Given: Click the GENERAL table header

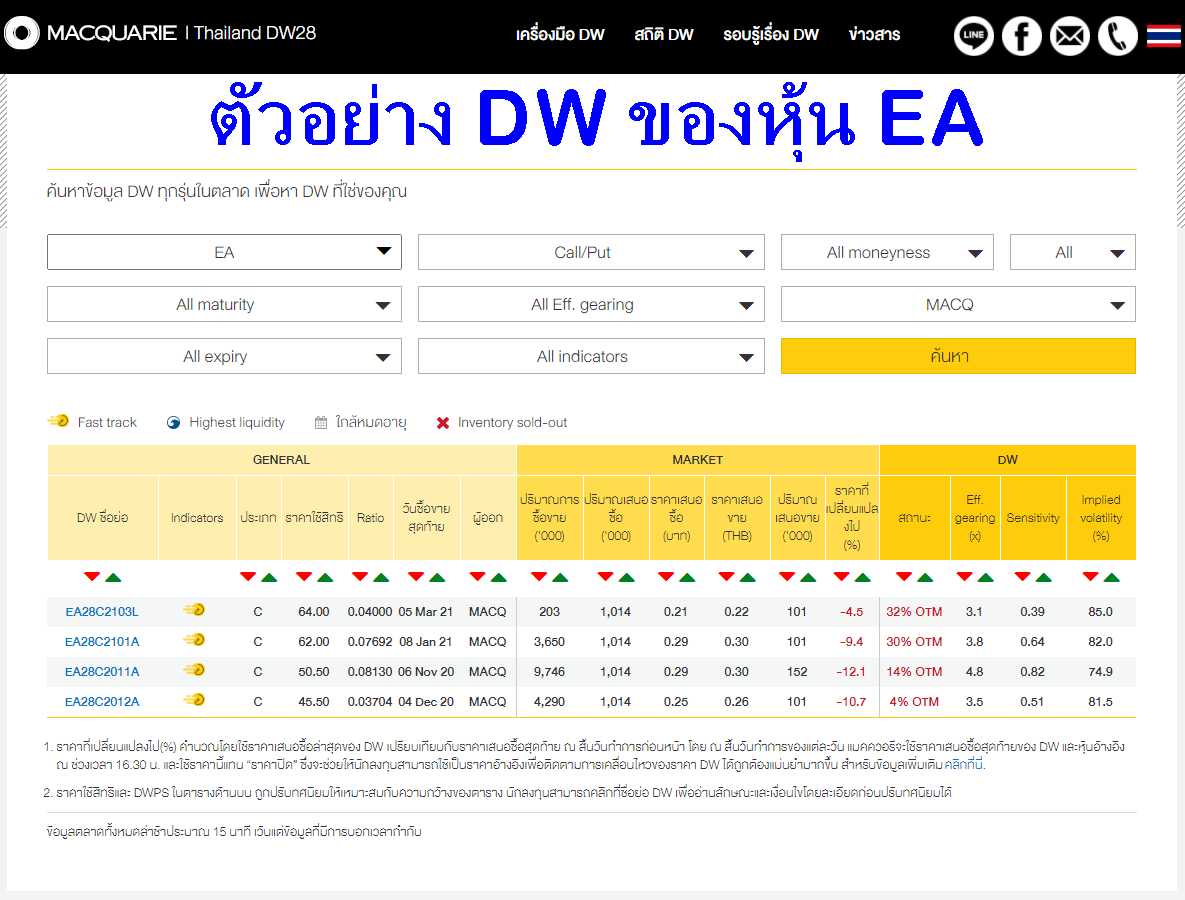Looking at the screenshot, I should click(281, 459).
